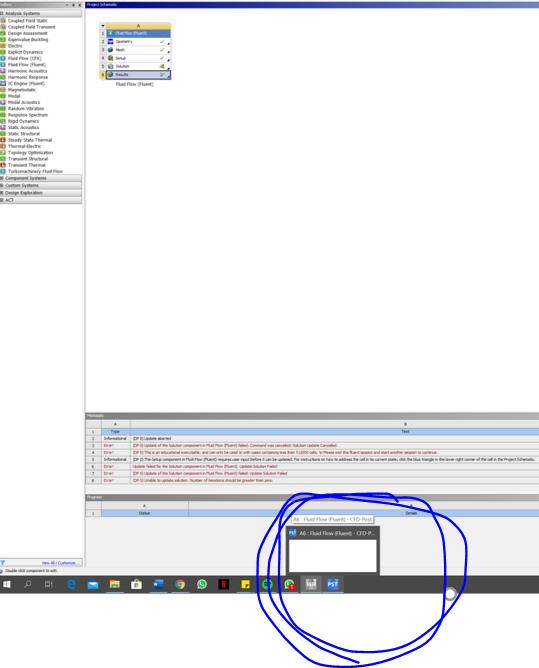Open Google Chrome from taskbar
The image size is (539, 668).
[180, 584]
